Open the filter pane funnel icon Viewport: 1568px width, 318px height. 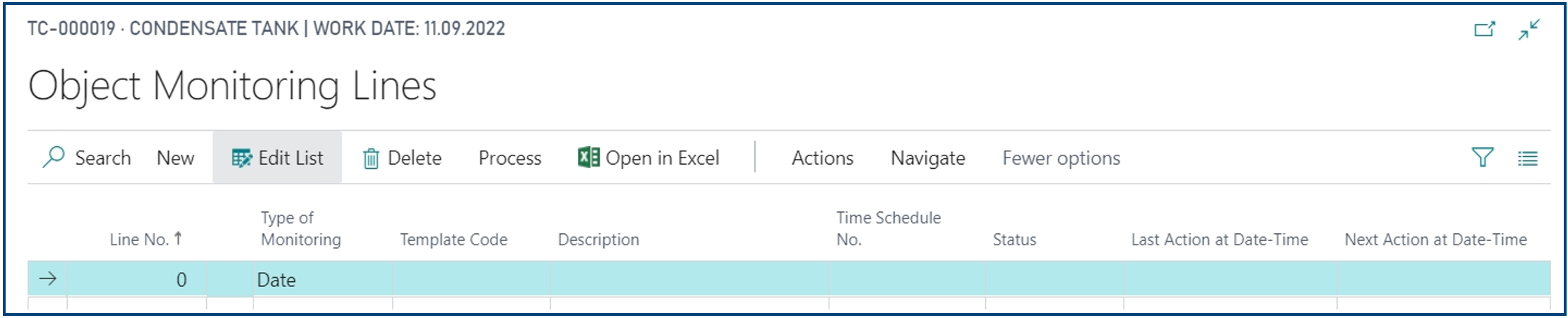[1483, 157]
